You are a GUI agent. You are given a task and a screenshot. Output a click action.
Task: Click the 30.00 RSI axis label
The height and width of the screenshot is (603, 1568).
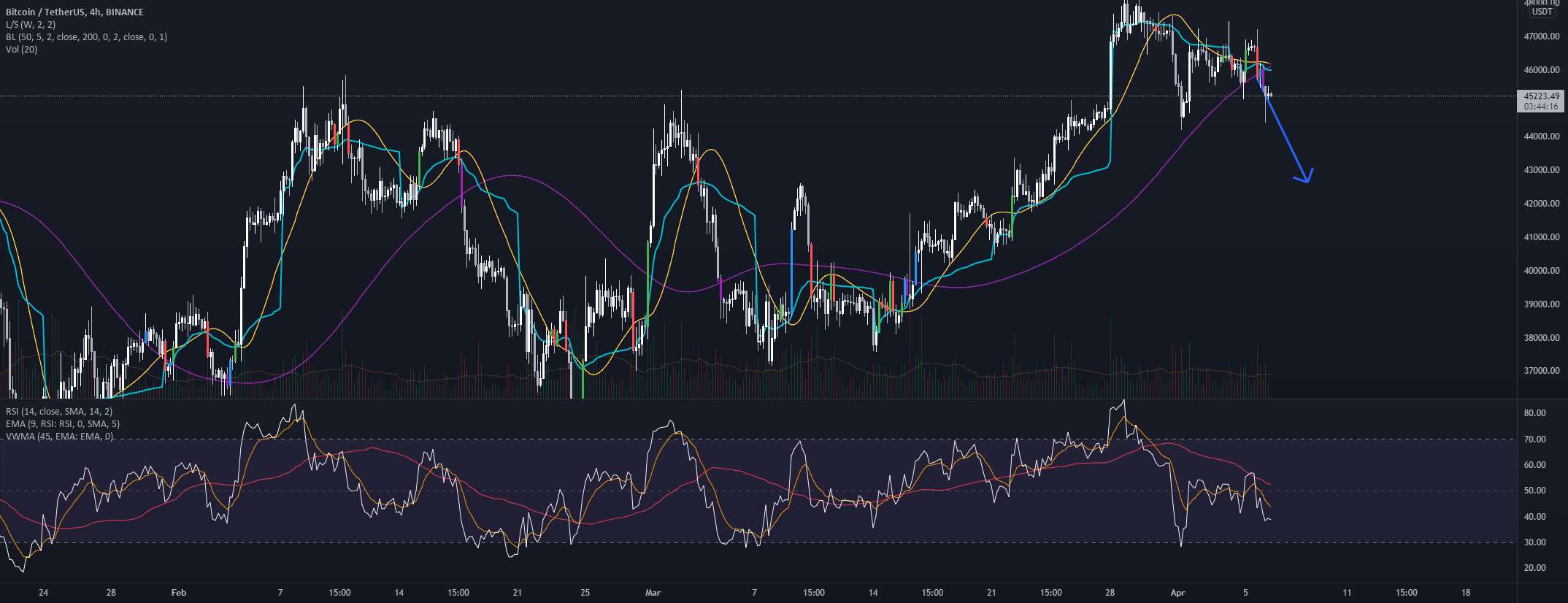(1535, 542)
